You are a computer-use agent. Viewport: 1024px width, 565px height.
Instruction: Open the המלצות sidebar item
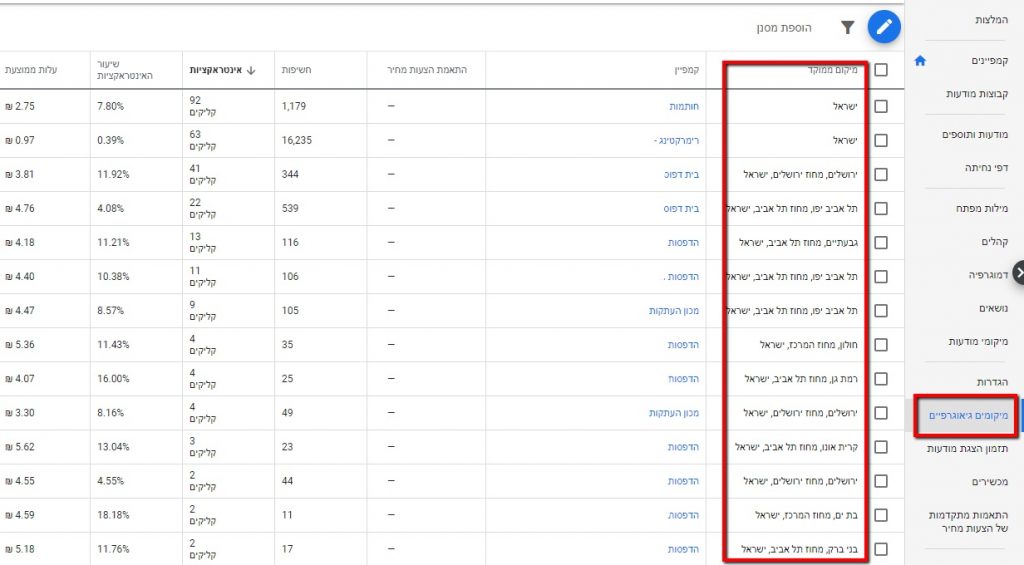tap(984, 20)
